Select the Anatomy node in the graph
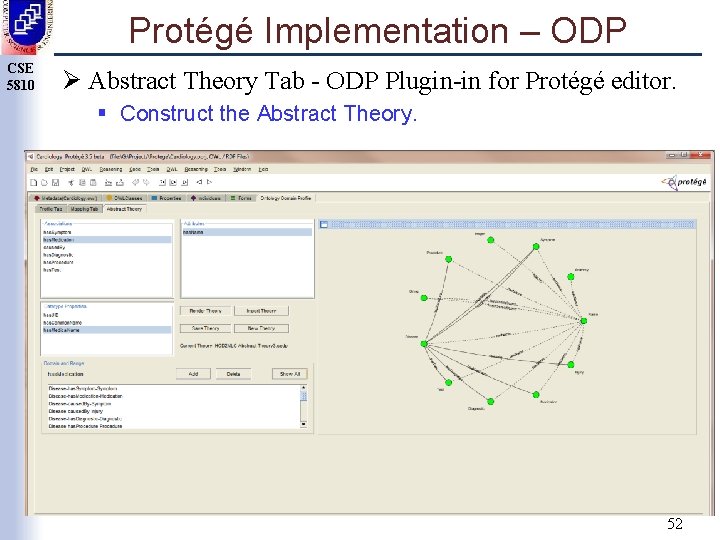The image size is (720, 540). click(570, 277)
